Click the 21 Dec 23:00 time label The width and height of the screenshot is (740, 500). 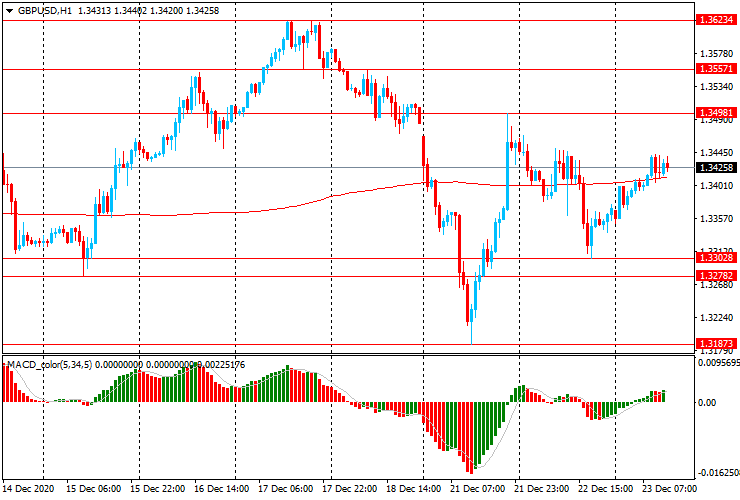[x=542, y=488]
